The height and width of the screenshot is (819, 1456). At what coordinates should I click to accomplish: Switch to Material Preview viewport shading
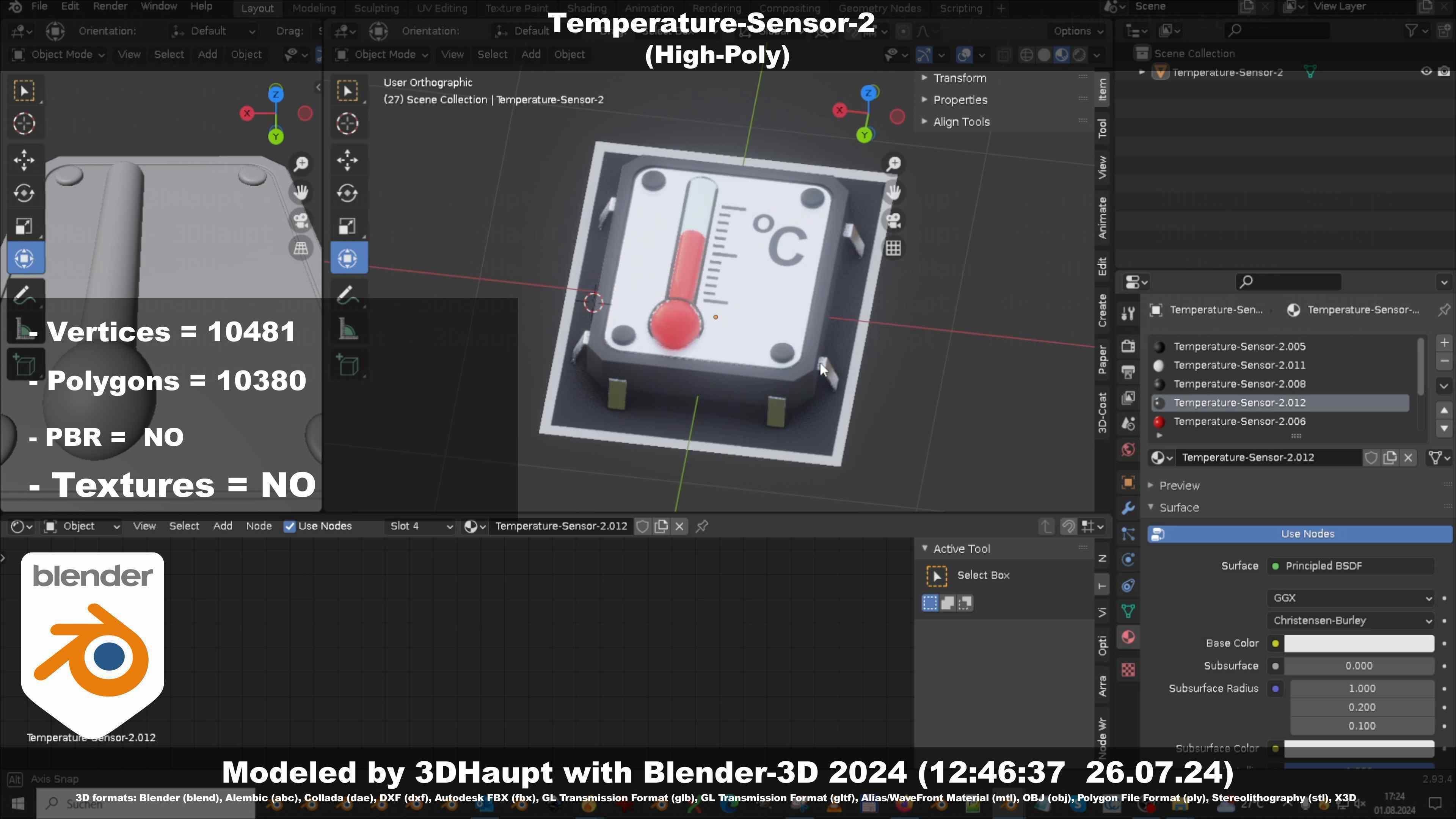1062,55
